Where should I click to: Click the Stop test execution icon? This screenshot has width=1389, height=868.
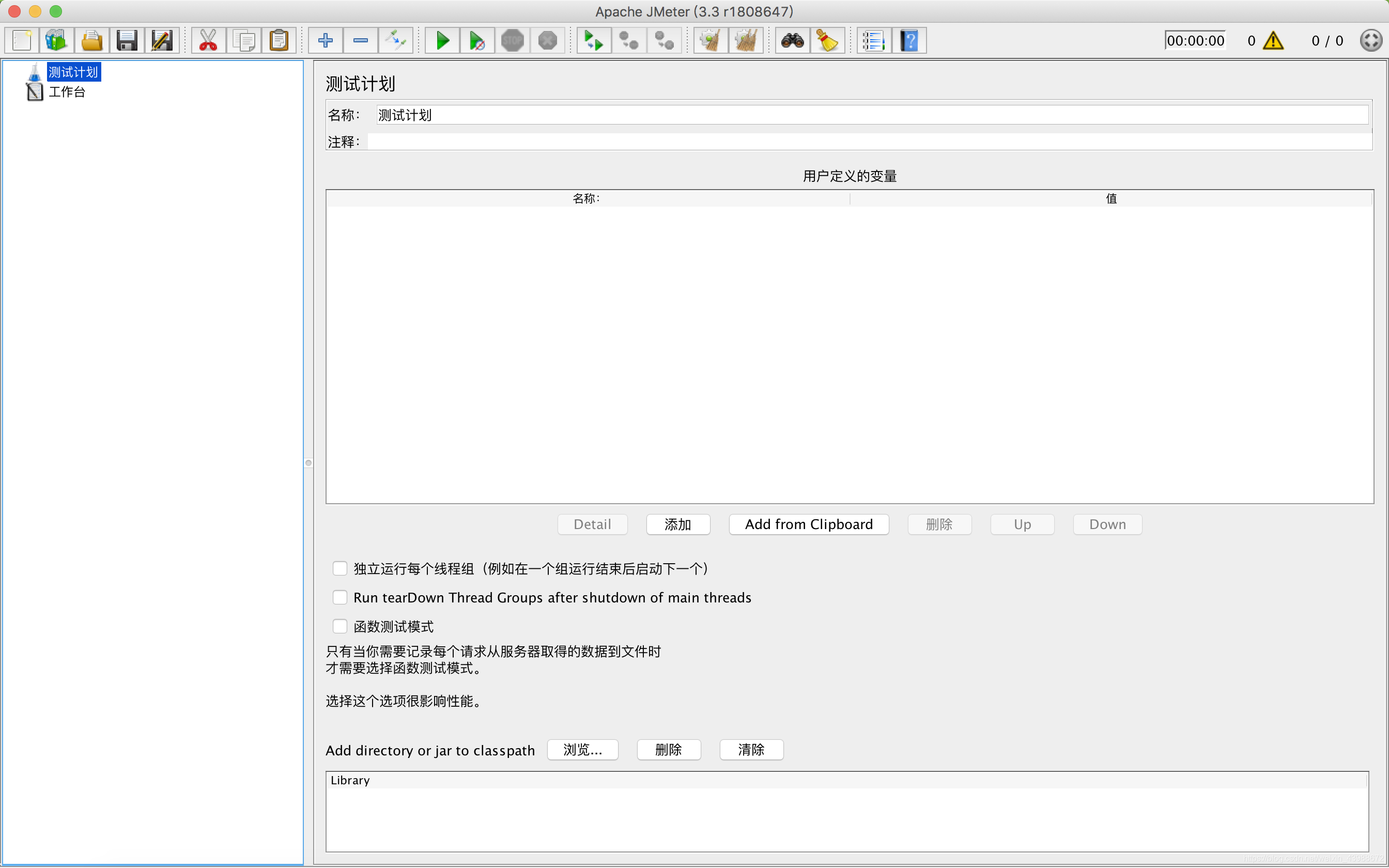[x=513, y=40]
